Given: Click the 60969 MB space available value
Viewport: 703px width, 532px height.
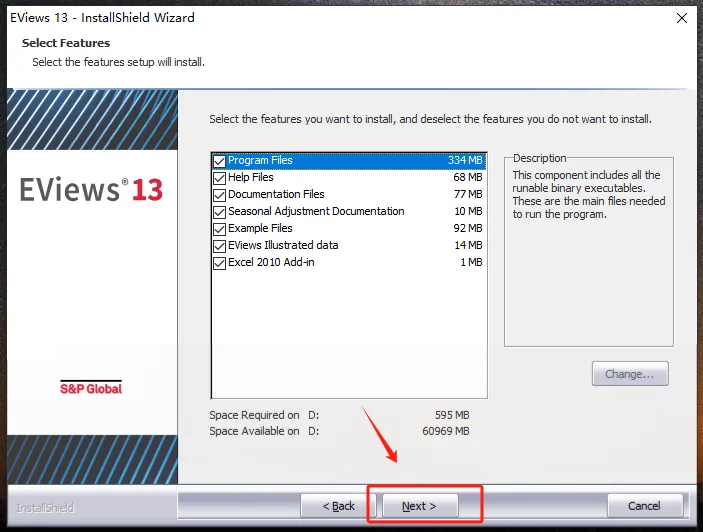Looking at the screenshot, I should [446, 431].
